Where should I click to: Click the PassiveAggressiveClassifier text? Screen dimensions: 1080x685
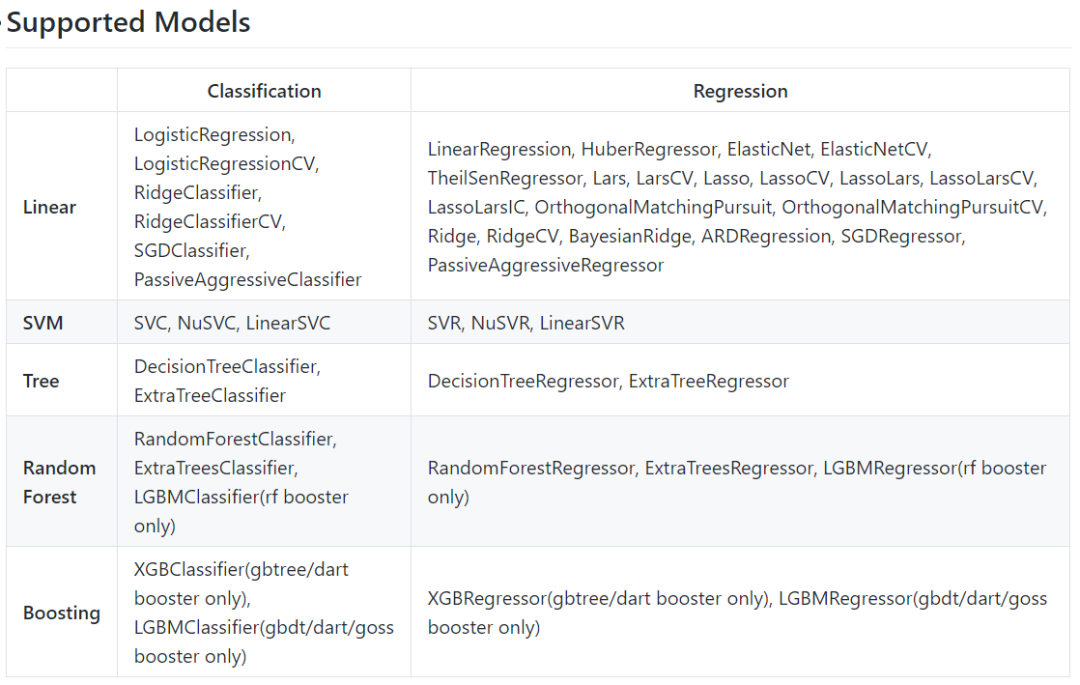coord(248,280)
